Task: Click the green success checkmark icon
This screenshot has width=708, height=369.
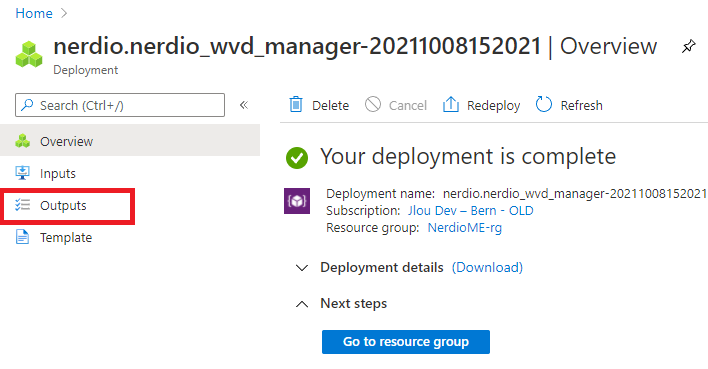Action: click(x=297, y=158)
